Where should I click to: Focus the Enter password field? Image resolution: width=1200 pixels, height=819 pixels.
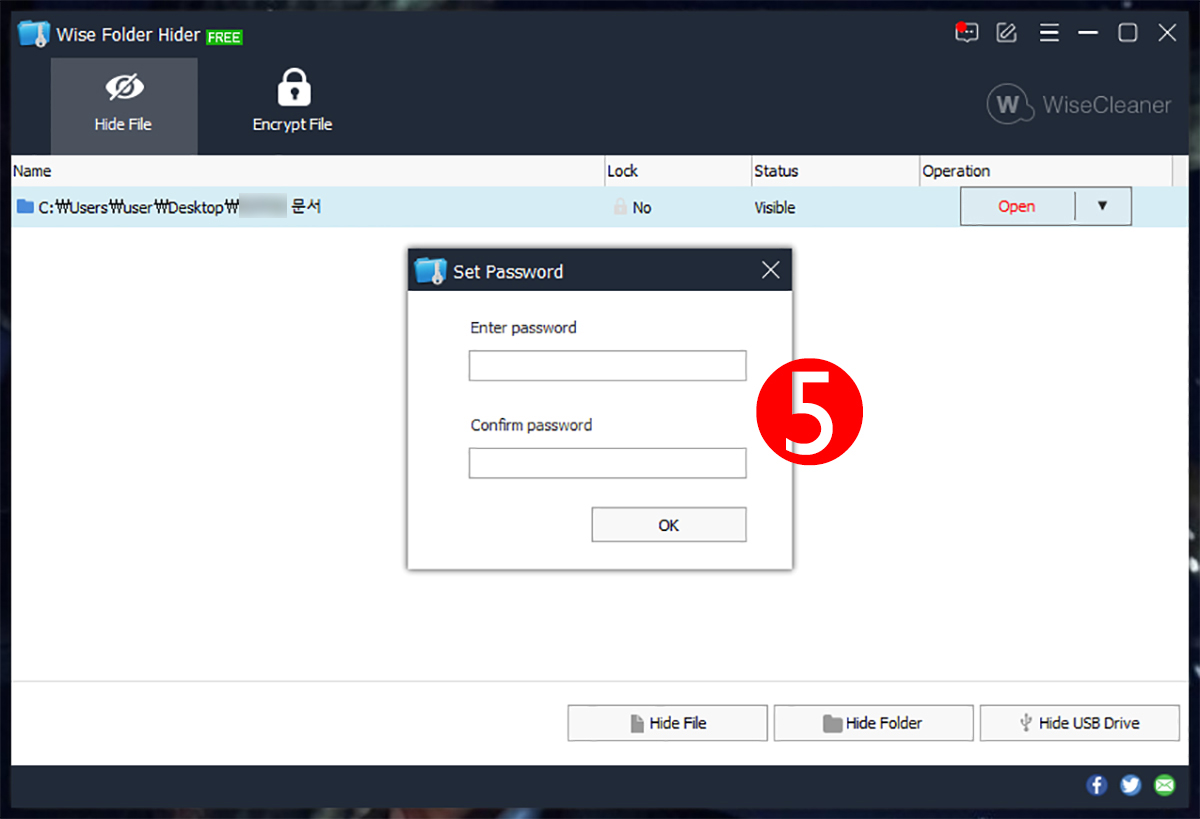point(608,365)
